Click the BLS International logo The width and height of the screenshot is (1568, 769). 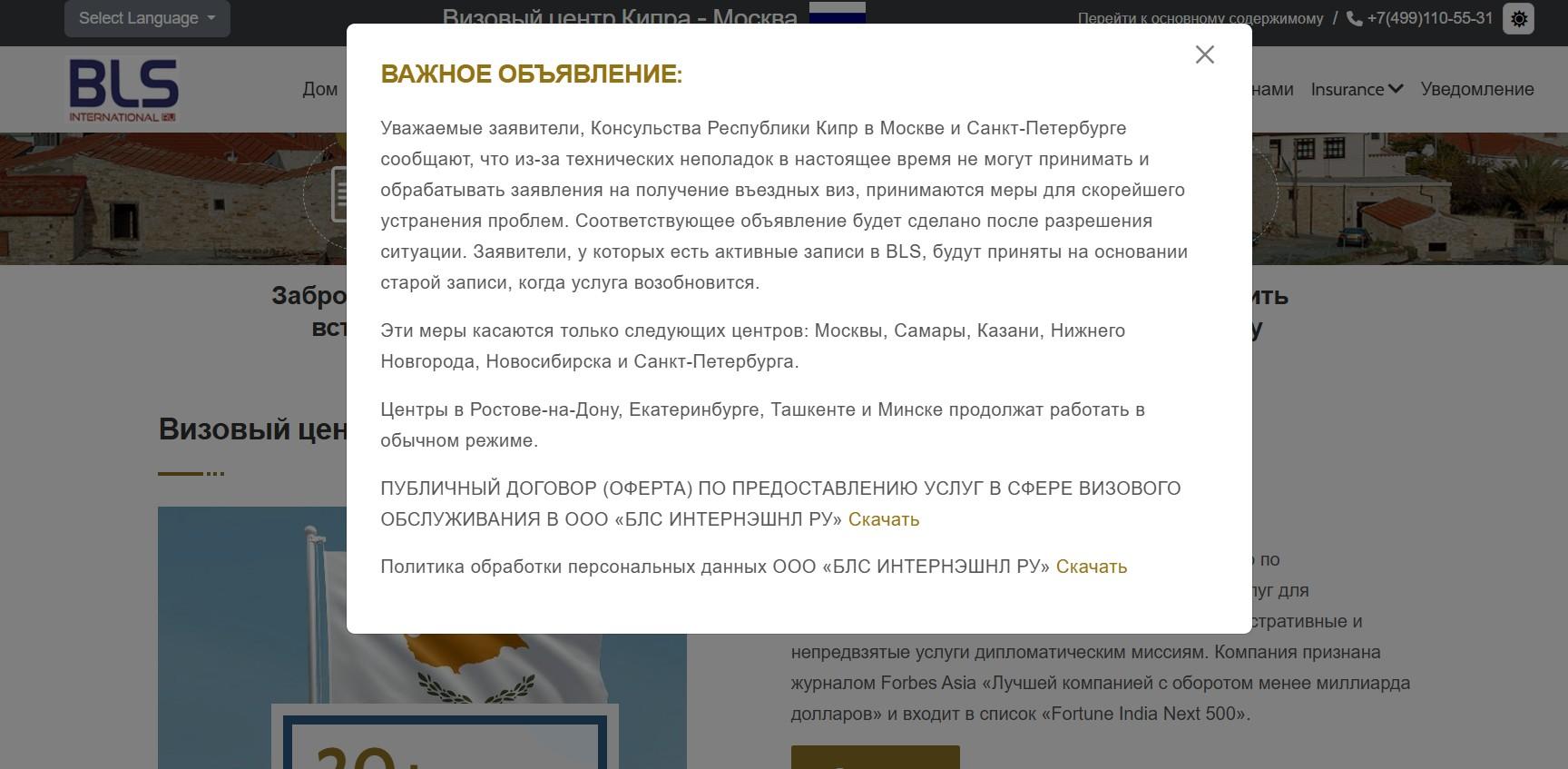pyautogui.click(x=124, y=90)
